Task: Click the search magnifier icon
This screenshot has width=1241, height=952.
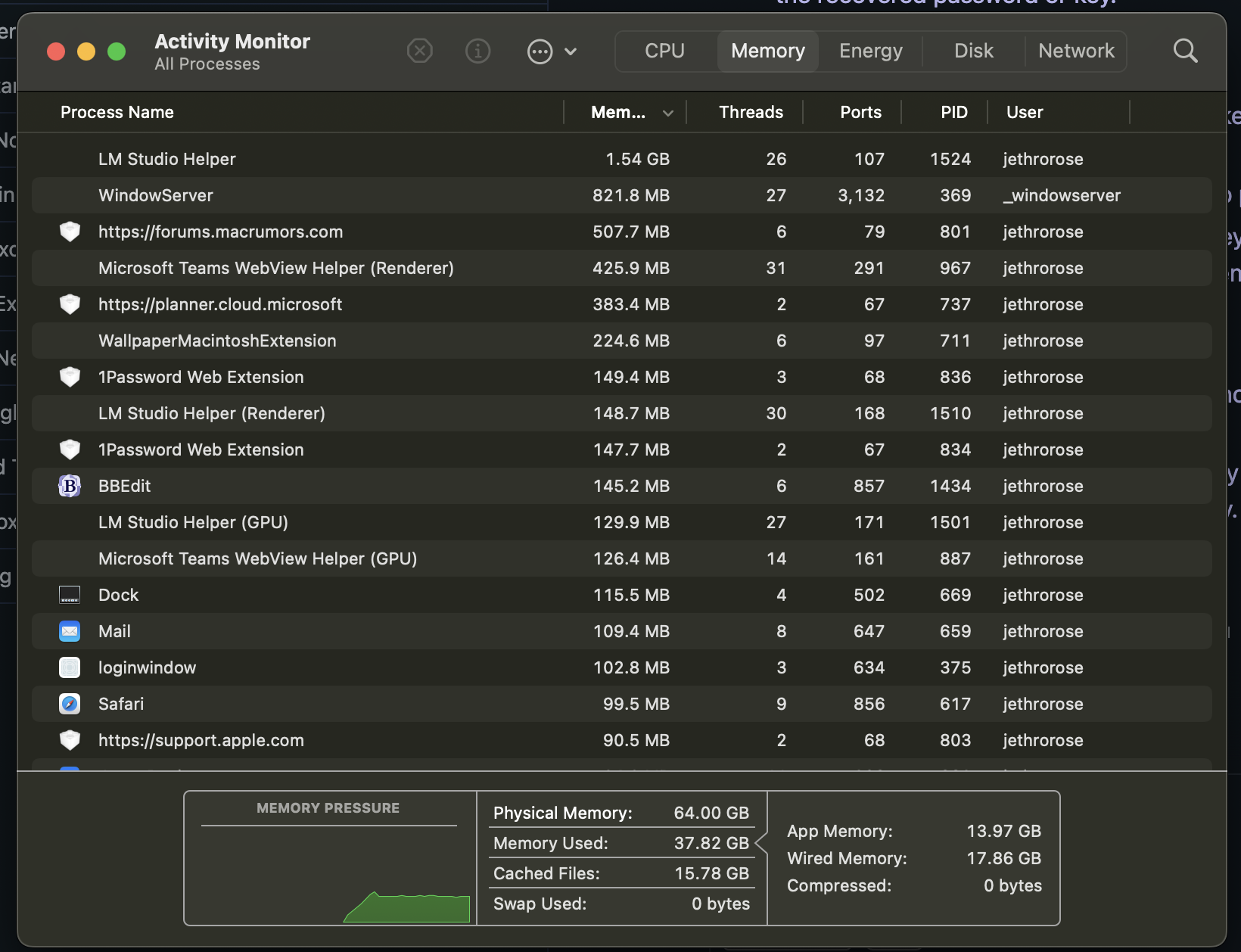Action: [1185, 51]
